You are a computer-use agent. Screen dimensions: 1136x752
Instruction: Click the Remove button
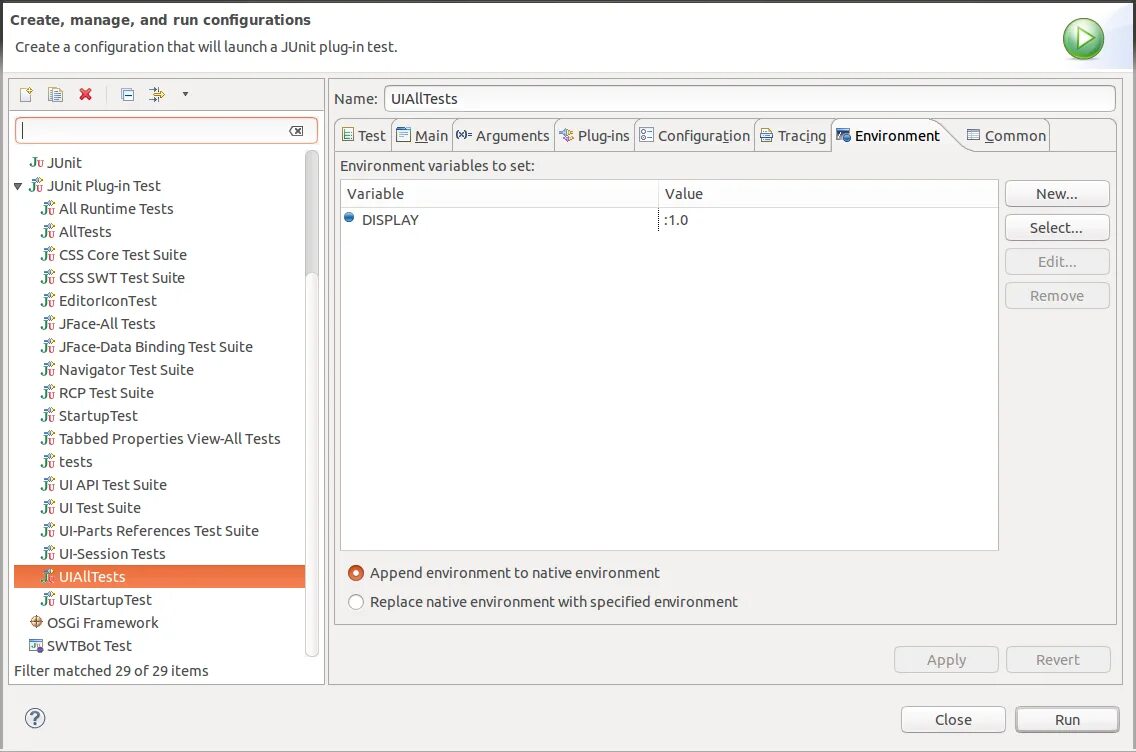(x=1057, y=296)
